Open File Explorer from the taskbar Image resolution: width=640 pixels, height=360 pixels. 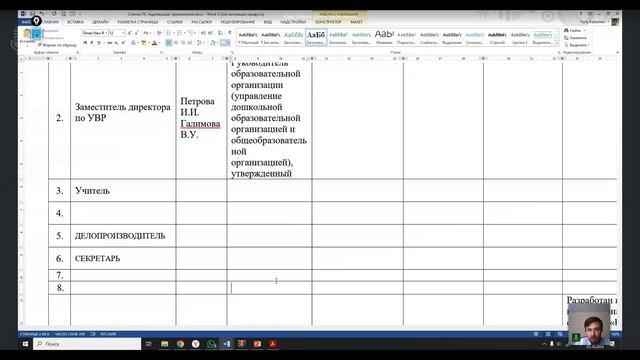pyautogui.click(x=164, y=344)
